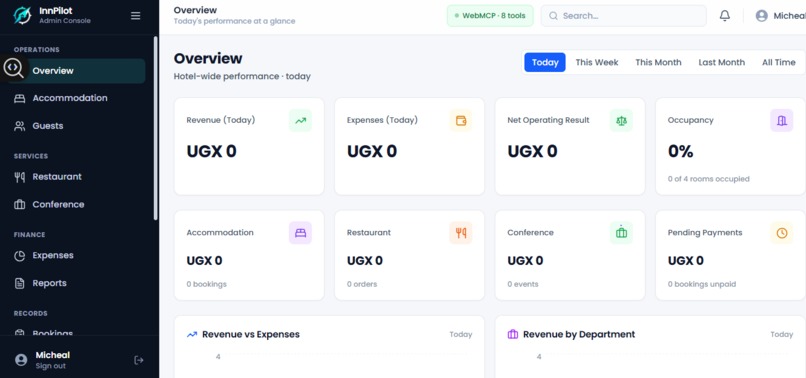Click 'Revenue (Today)' card label
Image resolution: width=806 pixels, height=378 pixels.
point(221,120)
